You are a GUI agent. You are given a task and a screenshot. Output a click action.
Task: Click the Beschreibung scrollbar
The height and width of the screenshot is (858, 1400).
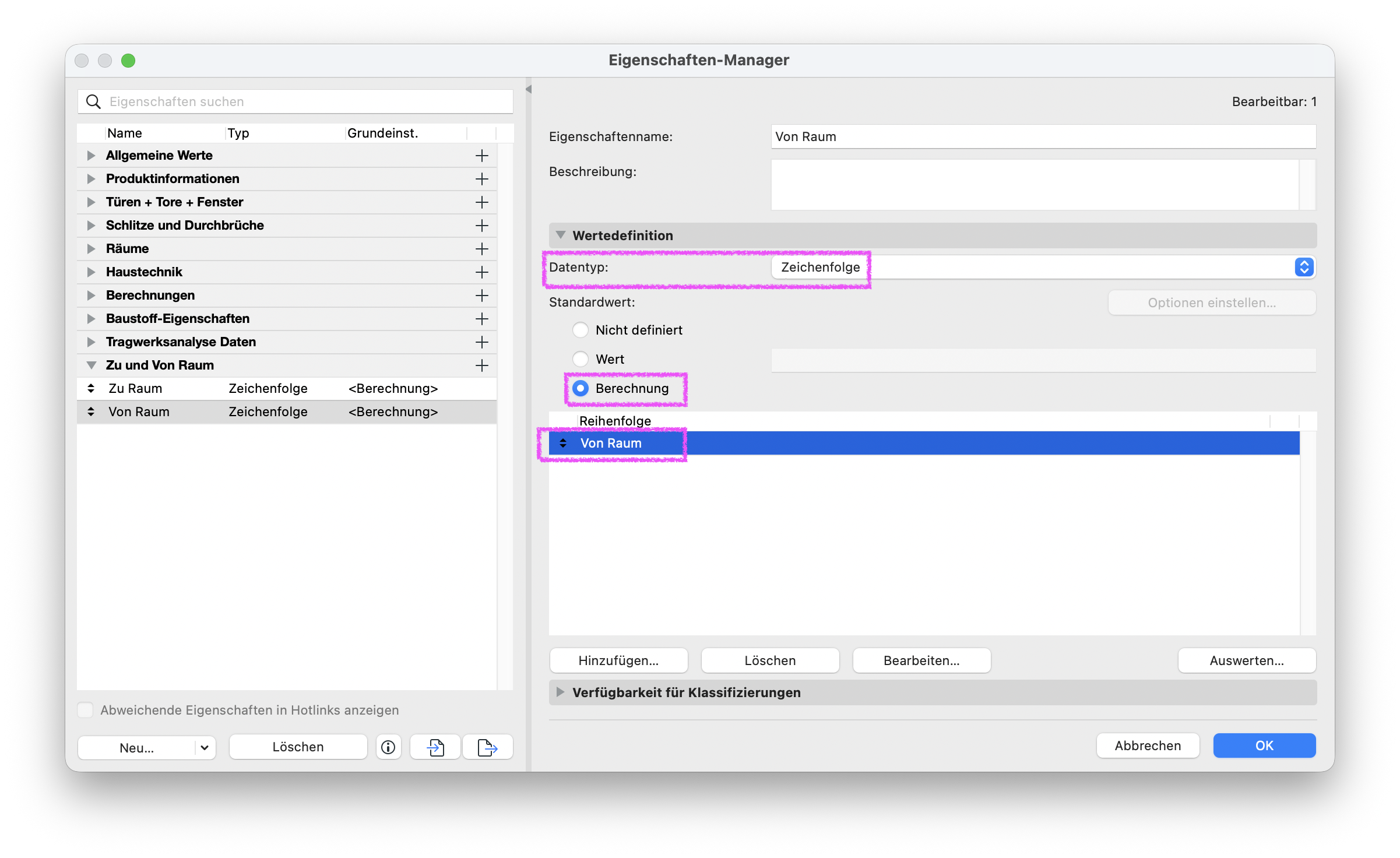point(1307,185)
